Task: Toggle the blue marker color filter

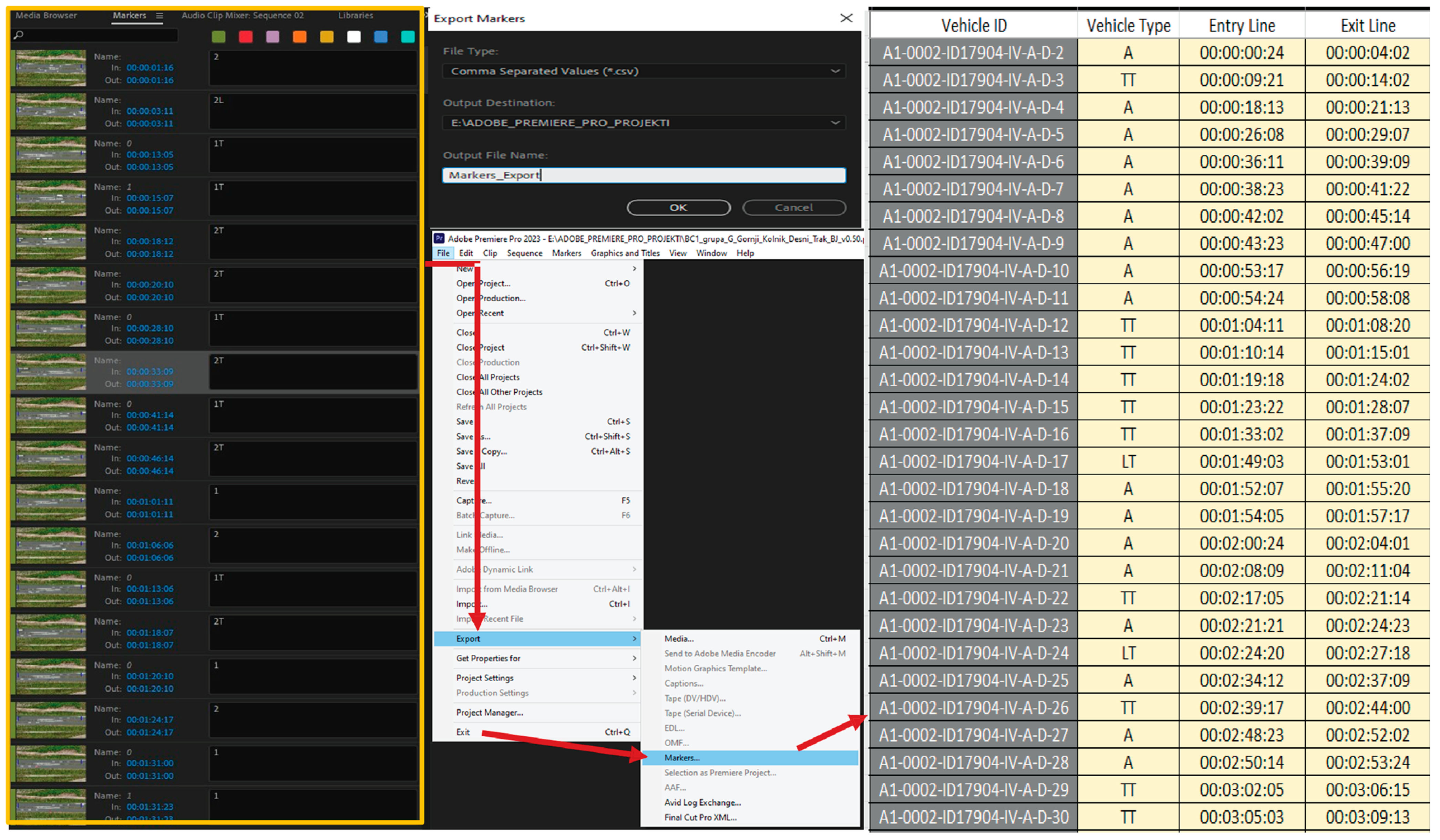Action: 381,37
